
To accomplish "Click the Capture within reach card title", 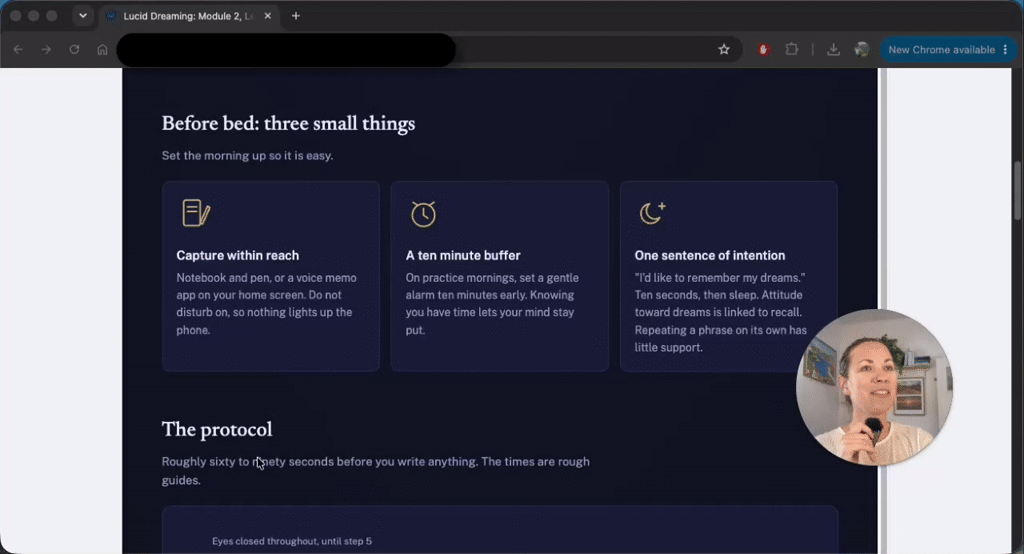I will pyautogui.click(x=238, y=255).
